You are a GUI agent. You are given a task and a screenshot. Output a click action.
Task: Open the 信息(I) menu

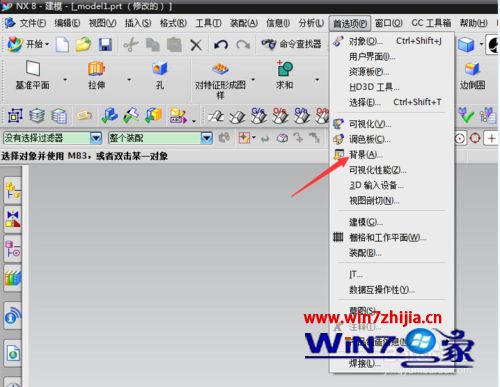(x=278, y=23)
